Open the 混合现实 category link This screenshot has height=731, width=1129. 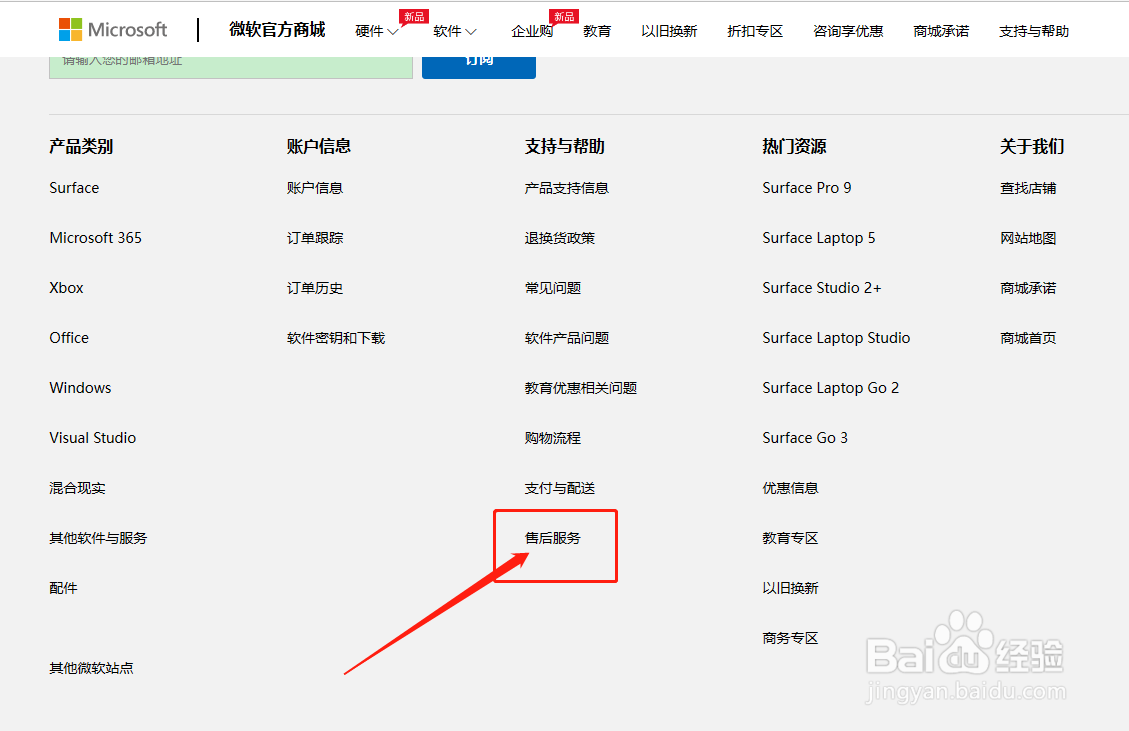click(x=77, y=488)
